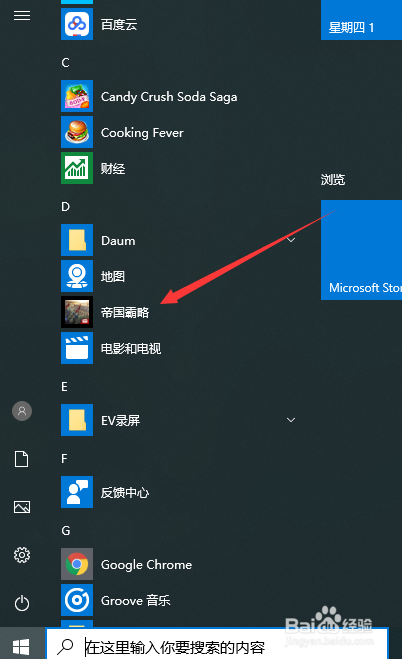
Task: Launch the 帝国霸略 game icon
Action: 77,312
